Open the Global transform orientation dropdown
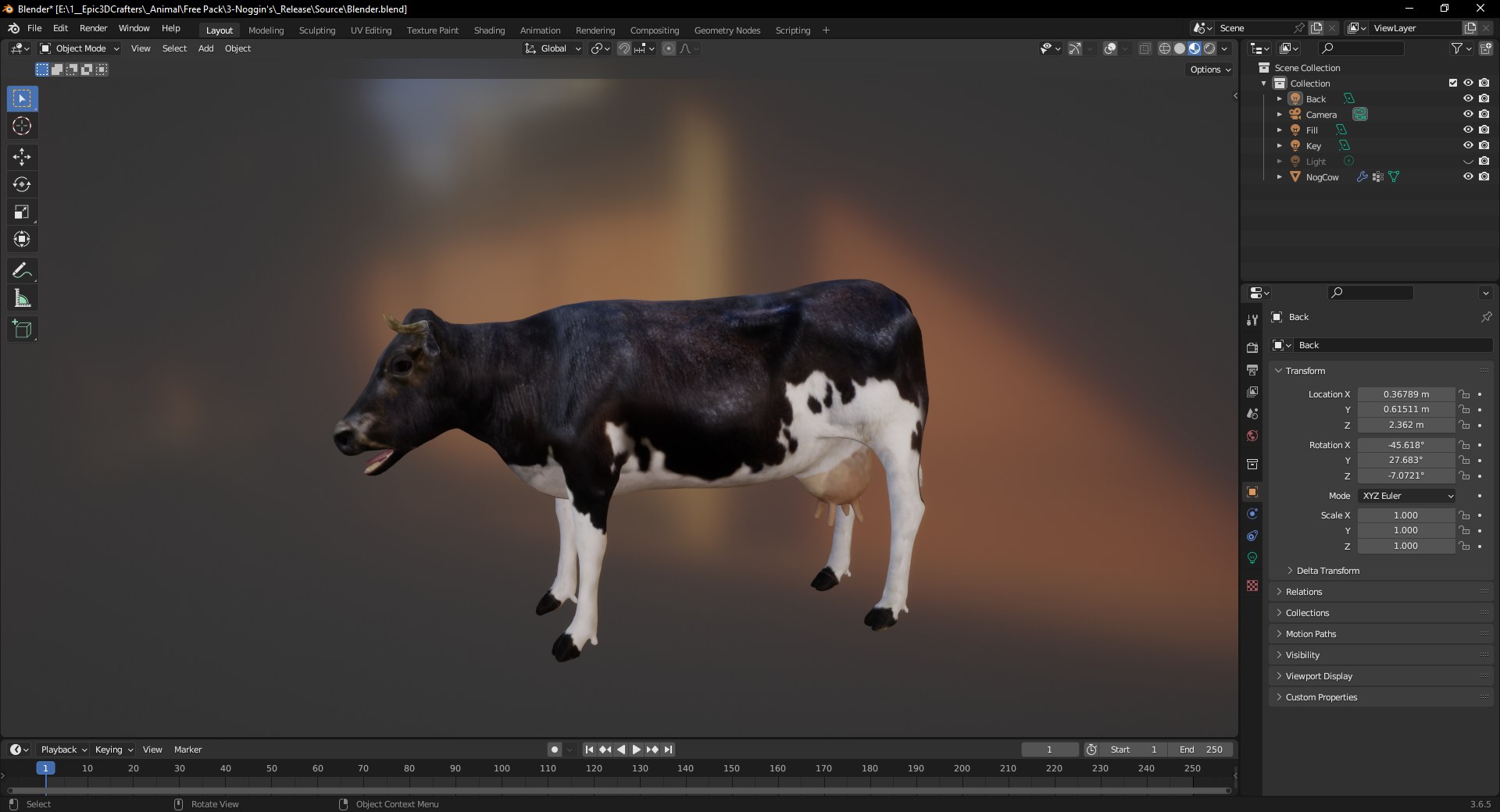 (x=553, y=48)
